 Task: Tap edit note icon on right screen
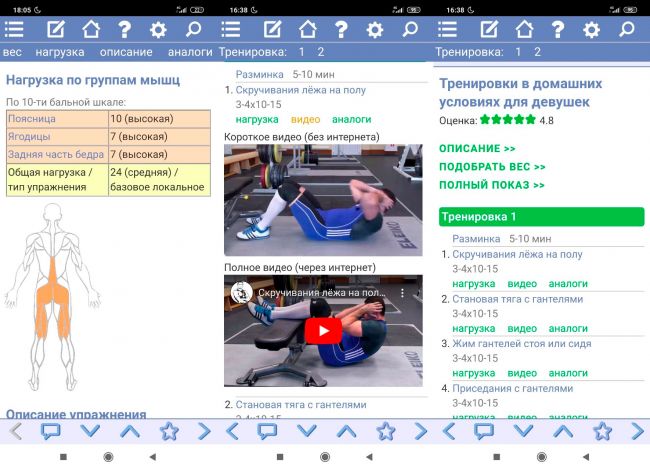(489, 29)
